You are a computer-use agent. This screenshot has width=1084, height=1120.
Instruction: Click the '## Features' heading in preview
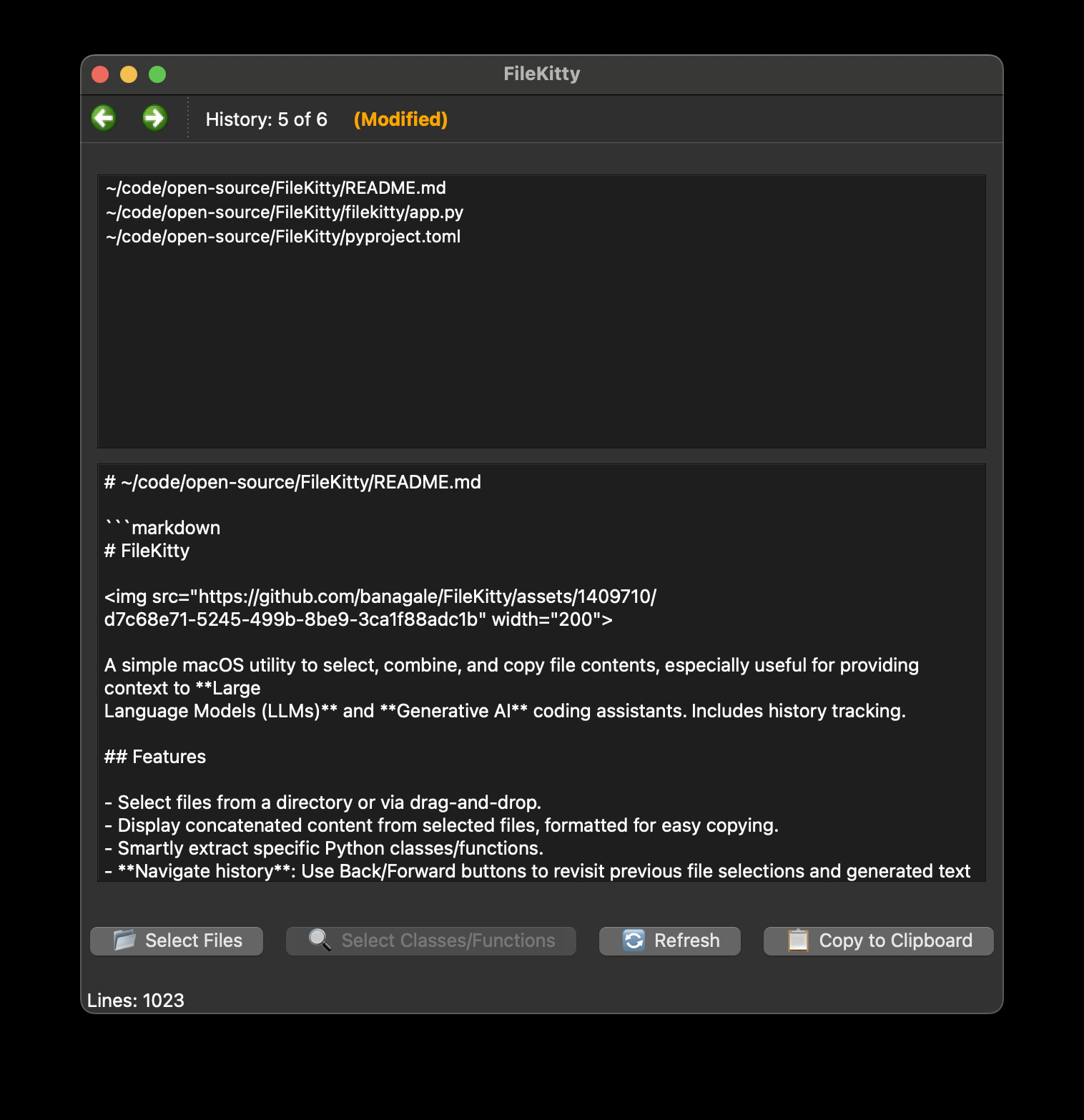coord(155,757)
